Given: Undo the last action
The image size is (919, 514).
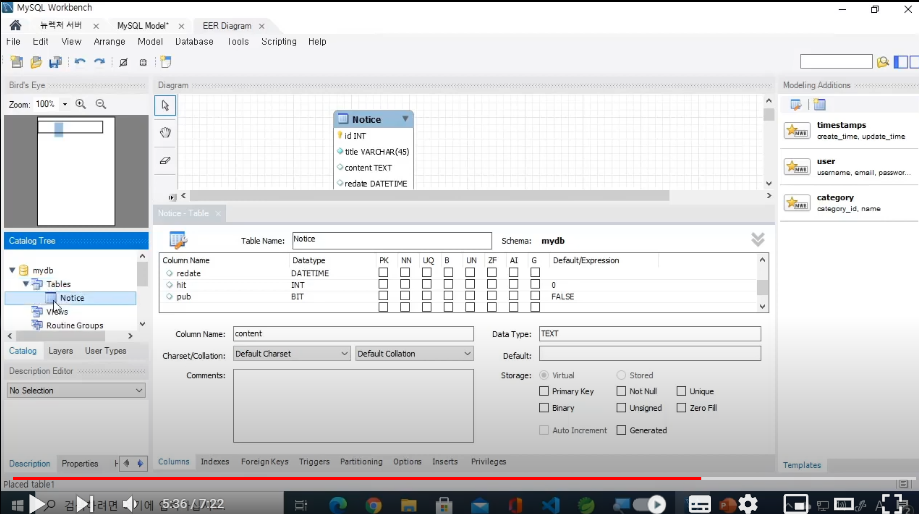Looking at the screenshot, I should [80, 62].
